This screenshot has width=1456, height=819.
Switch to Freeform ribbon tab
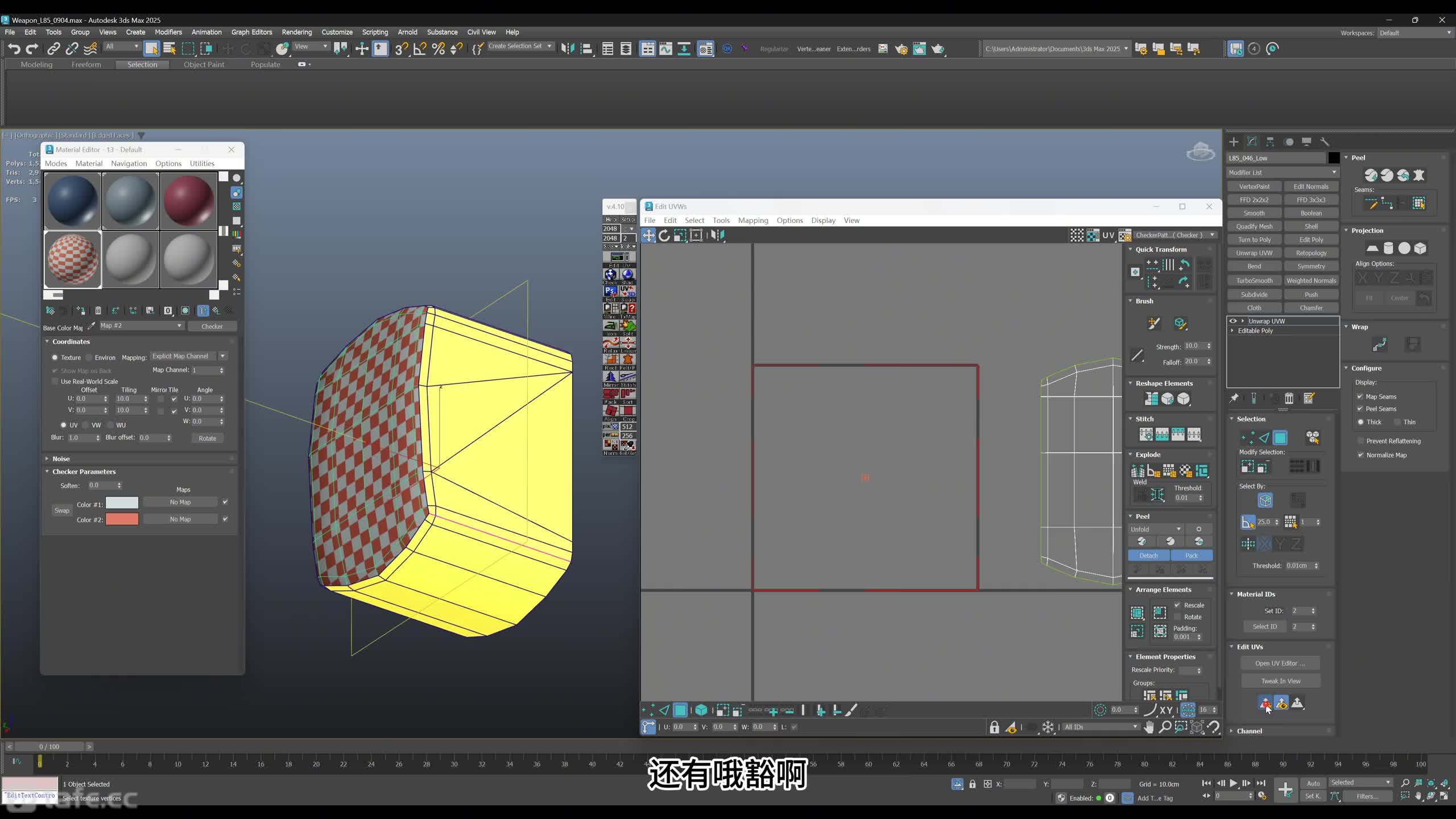tap(86, 64)
